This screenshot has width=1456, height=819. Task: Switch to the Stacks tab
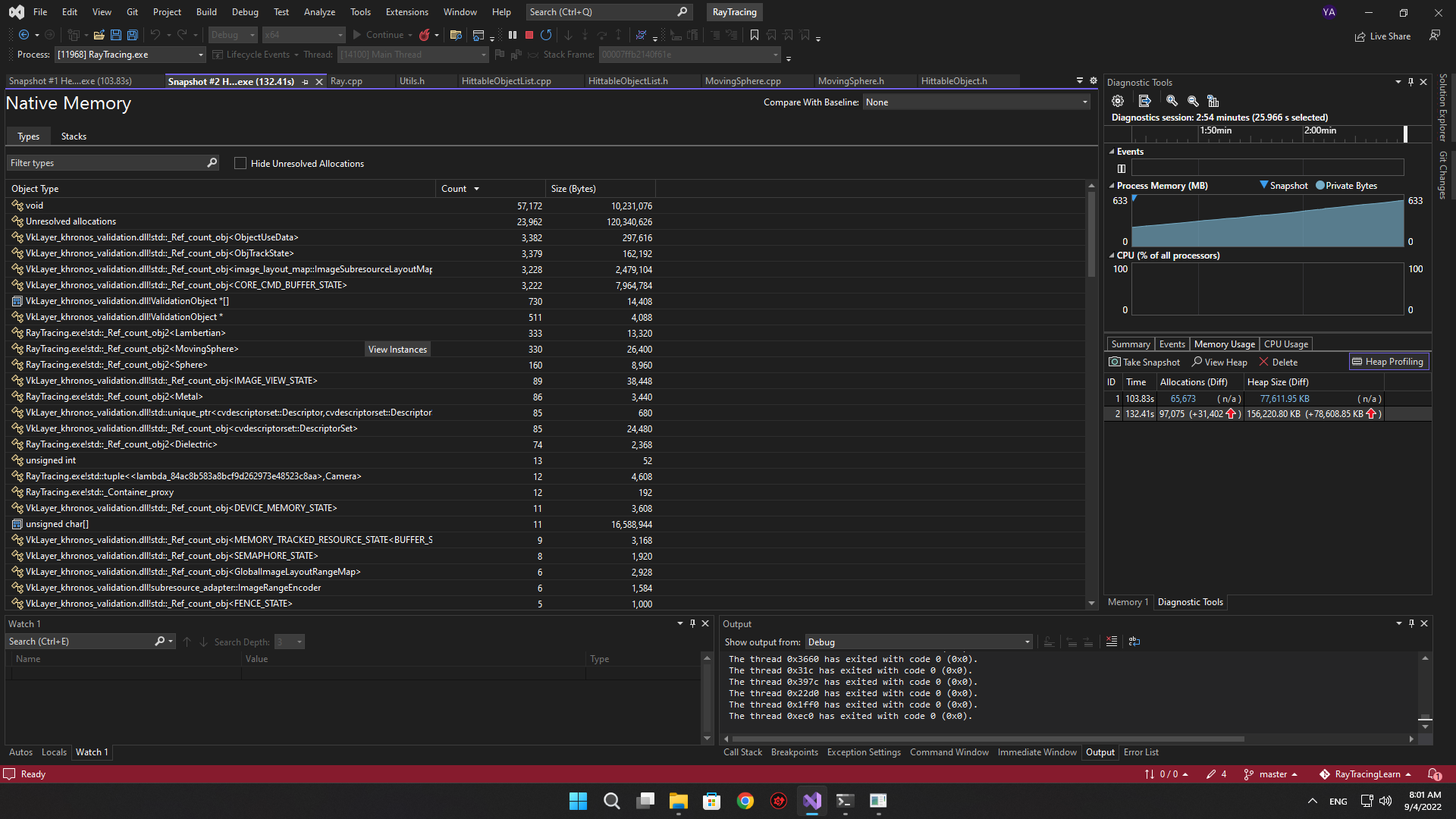[x=74, y=136]
